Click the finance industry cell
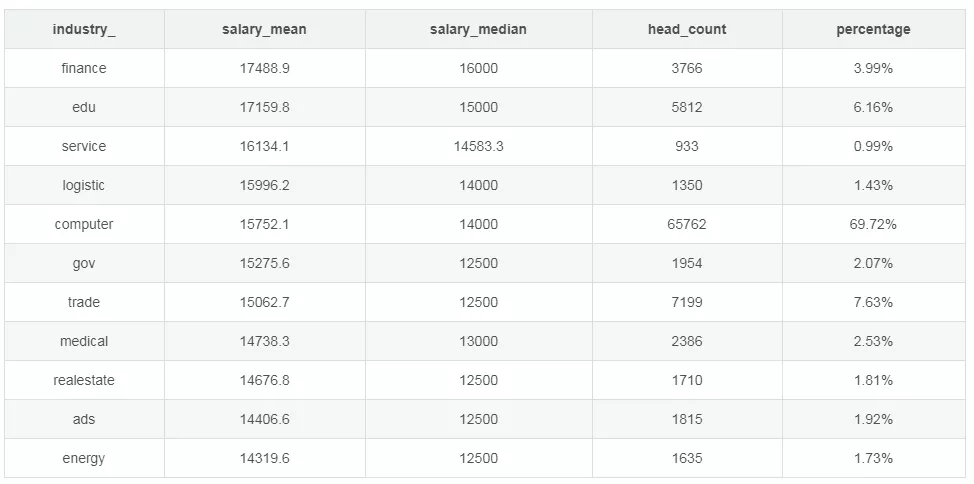Image resolution: width=974 pixels, height=484 pixels. tap(84, 68)
